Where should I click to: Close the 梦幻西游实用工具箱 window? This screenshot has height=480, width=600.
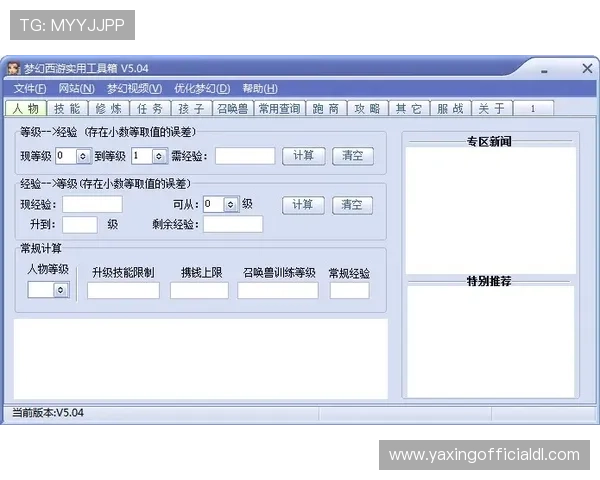[x=587, y=69]
